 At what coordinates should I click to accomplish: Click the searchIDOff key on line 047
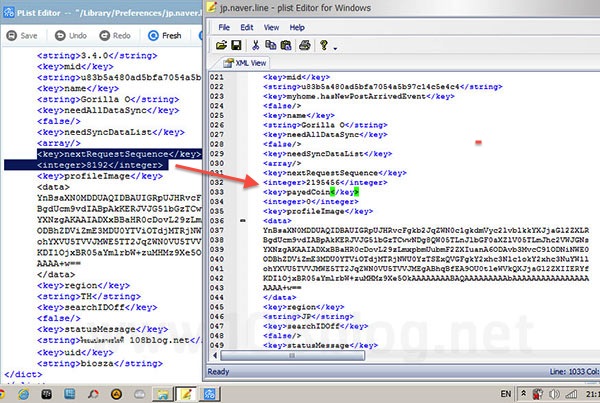click(316, 326)
